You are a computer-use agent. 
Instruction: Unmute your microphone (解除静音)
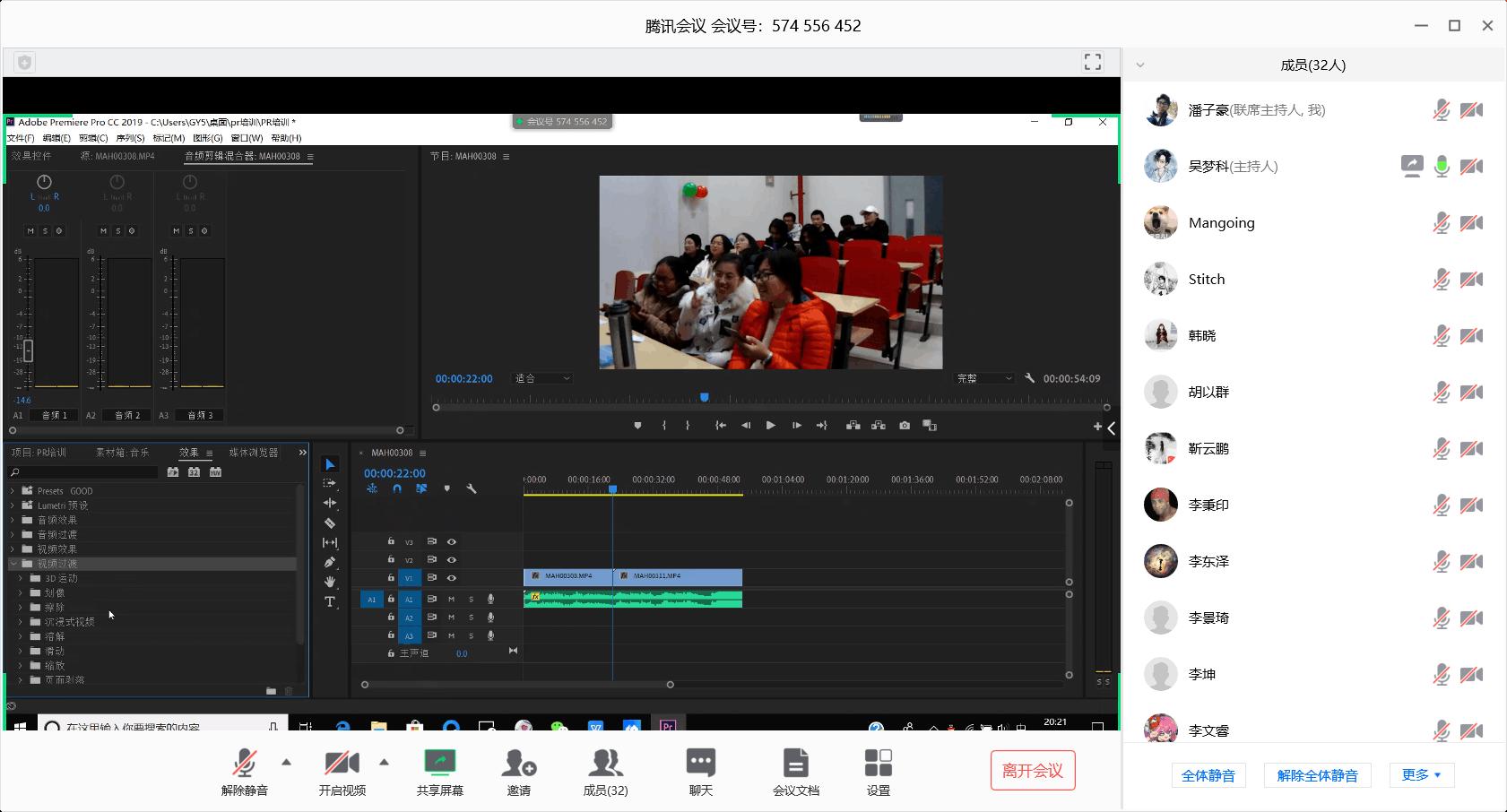pos(244,764)
